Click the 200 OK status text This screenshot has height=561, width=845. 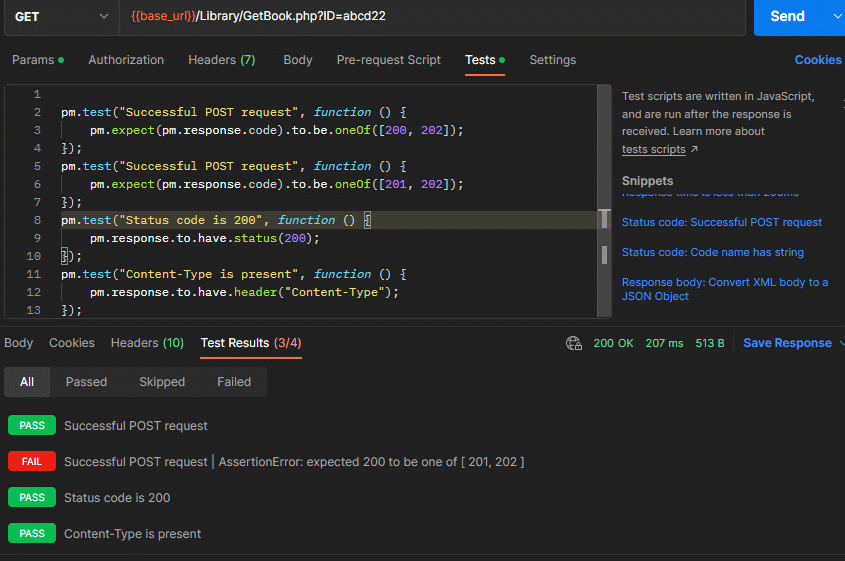[x=613, y=343]
